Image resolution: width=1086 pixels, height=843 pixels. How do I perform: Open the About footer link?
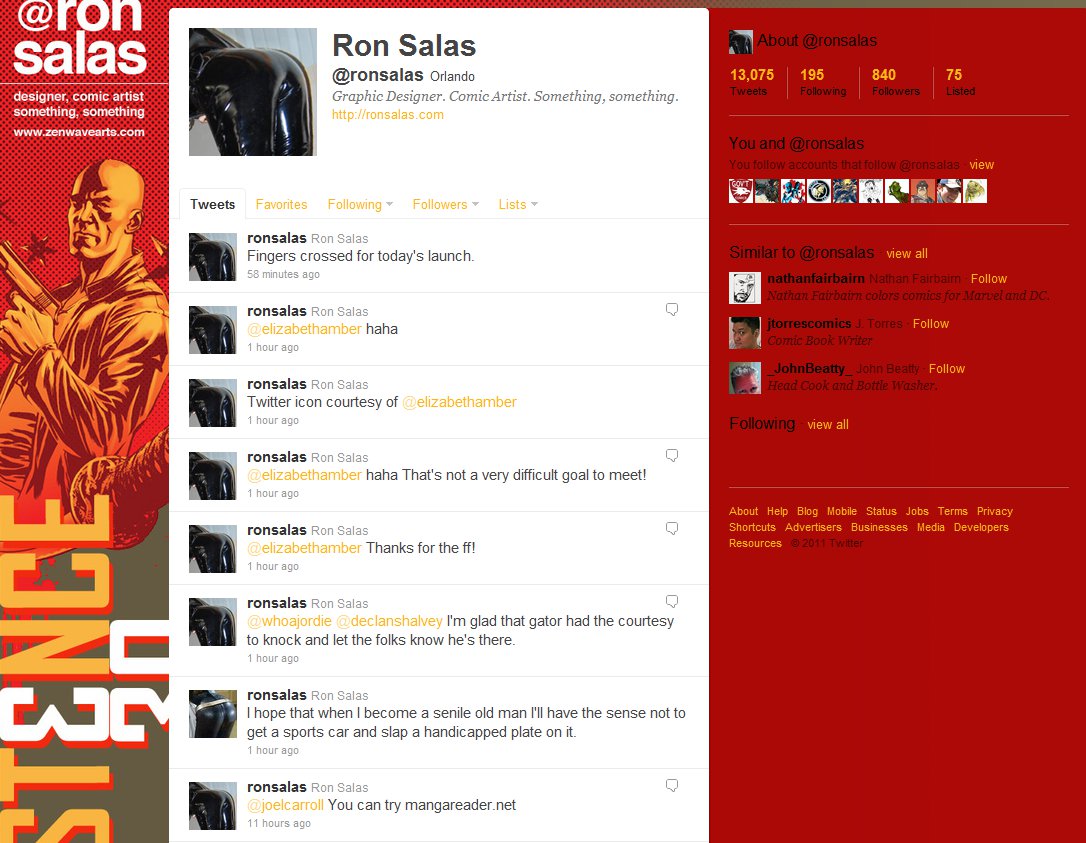[x=743, y=511]
